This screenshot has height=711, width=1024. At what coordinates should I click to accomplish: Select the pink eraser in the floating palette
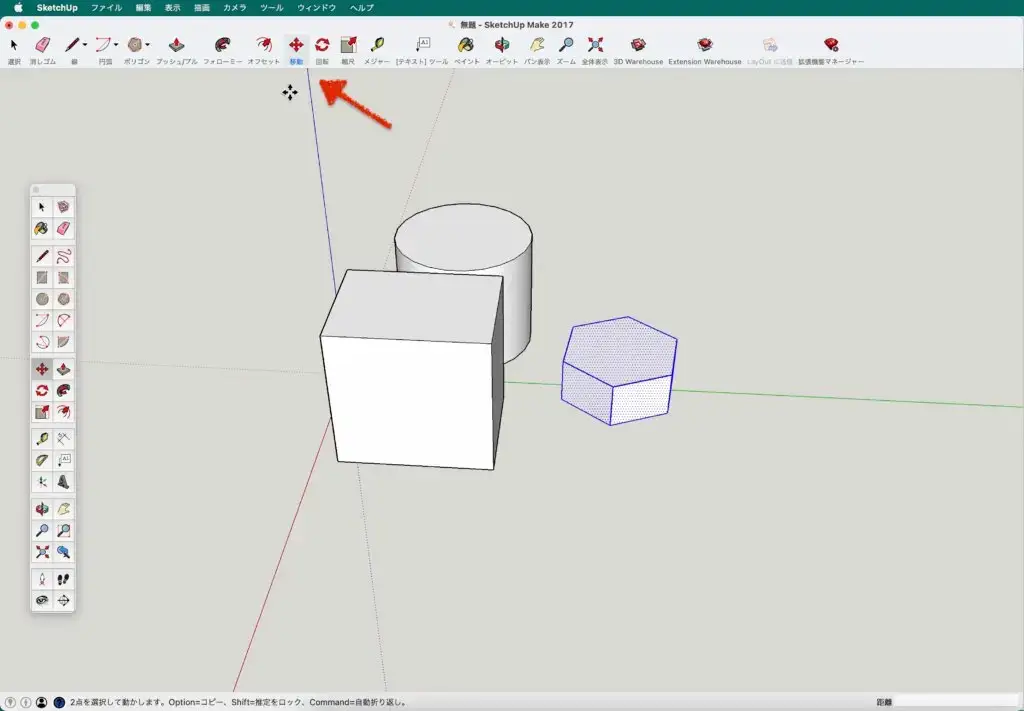(x=63, y=229)
